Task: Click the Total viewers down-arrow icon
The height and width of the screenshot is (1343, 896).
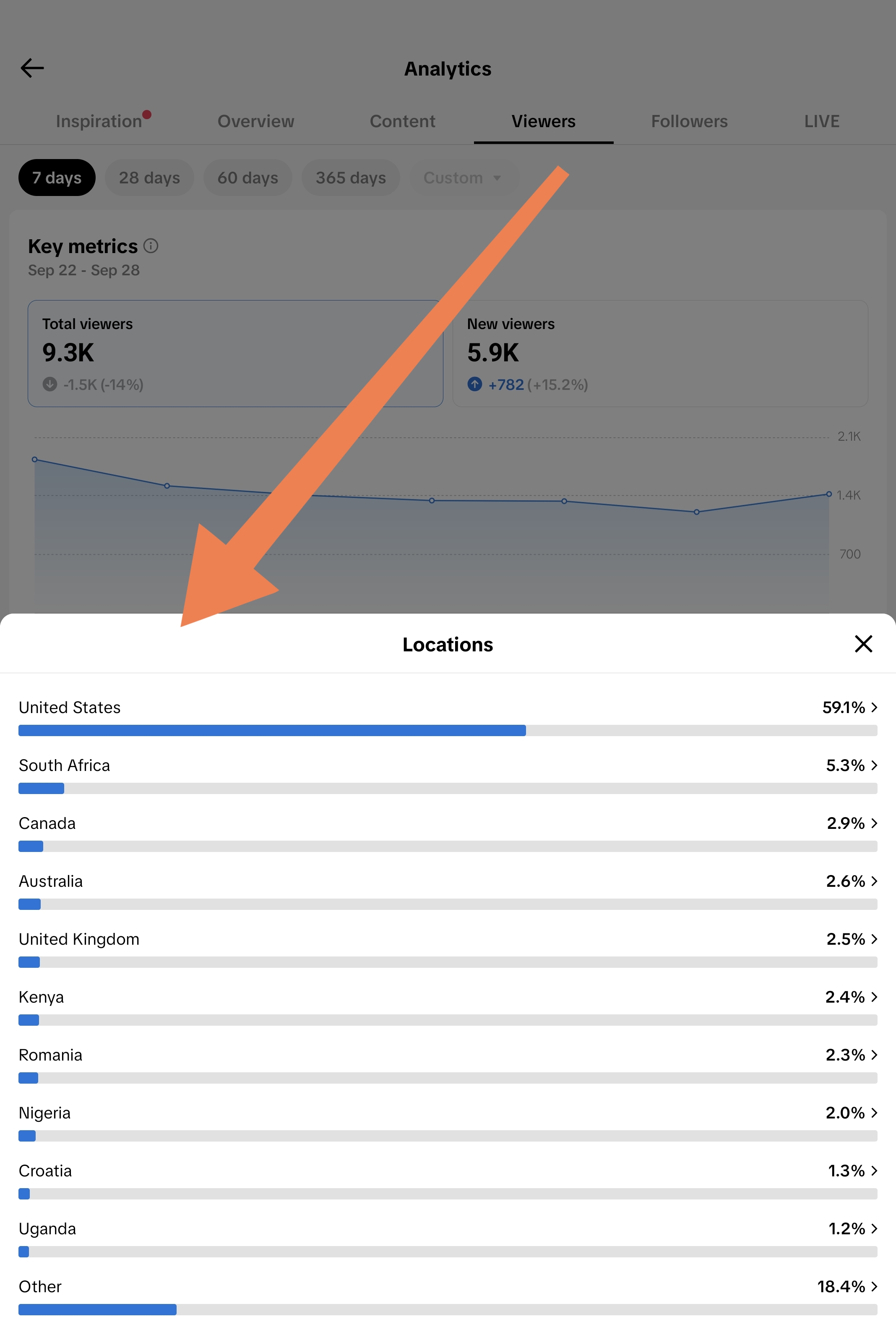Action: [x=50, y=384]
